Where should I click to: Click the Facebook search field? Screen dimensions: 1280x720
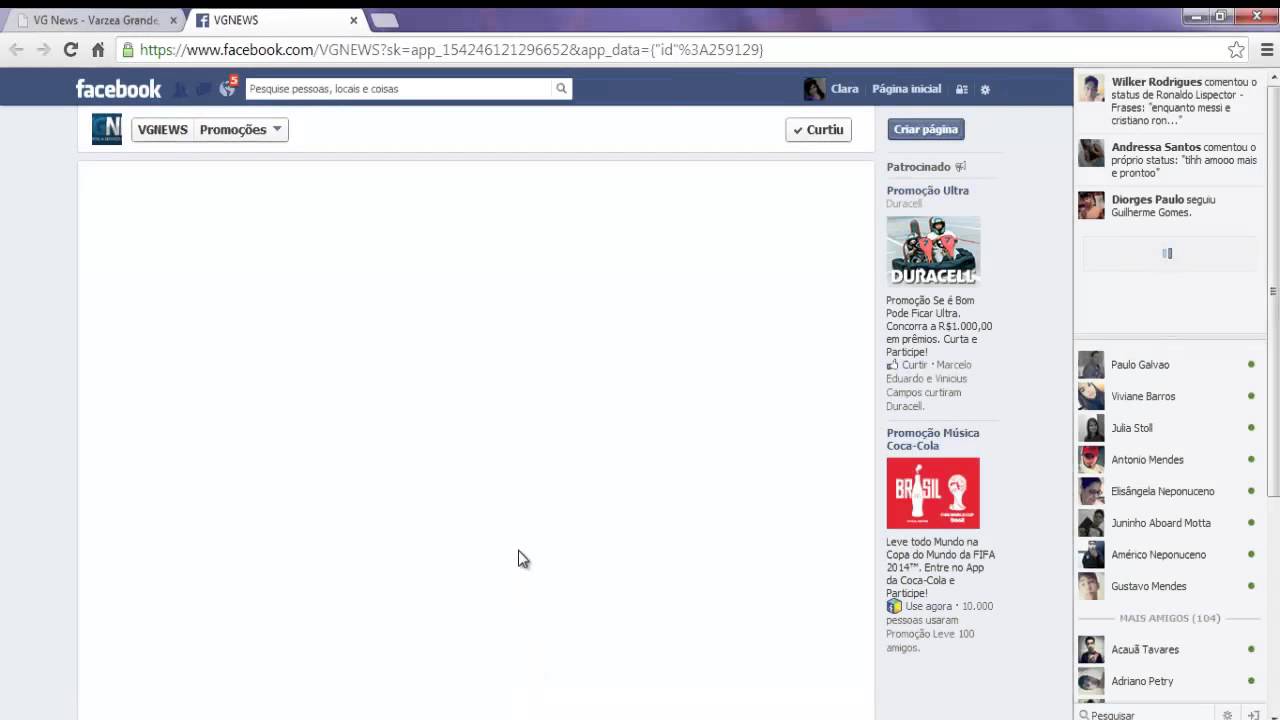click(x=399, y=89)
